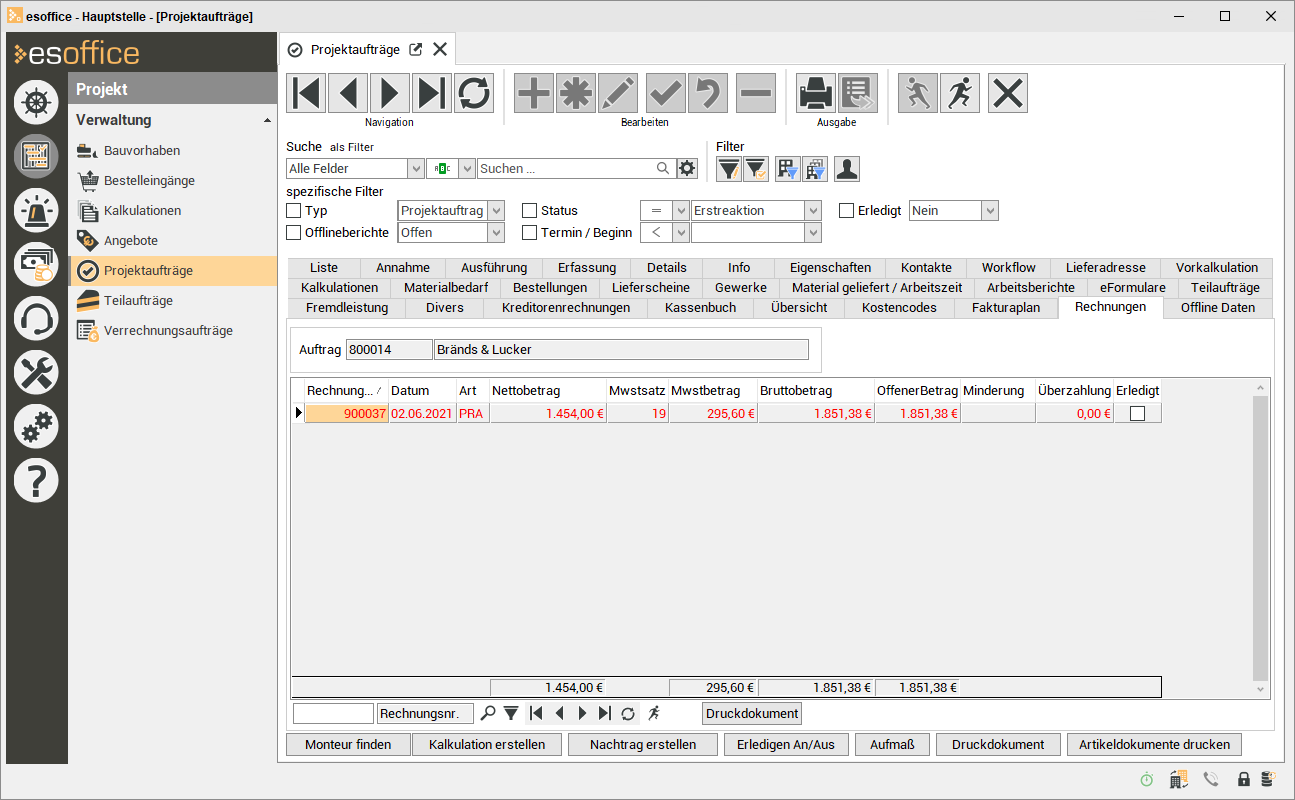Screen dimensions: 1295x800
Task: Switch to the Liste tab
Action: pyautogui.click(x=324, y=268)
